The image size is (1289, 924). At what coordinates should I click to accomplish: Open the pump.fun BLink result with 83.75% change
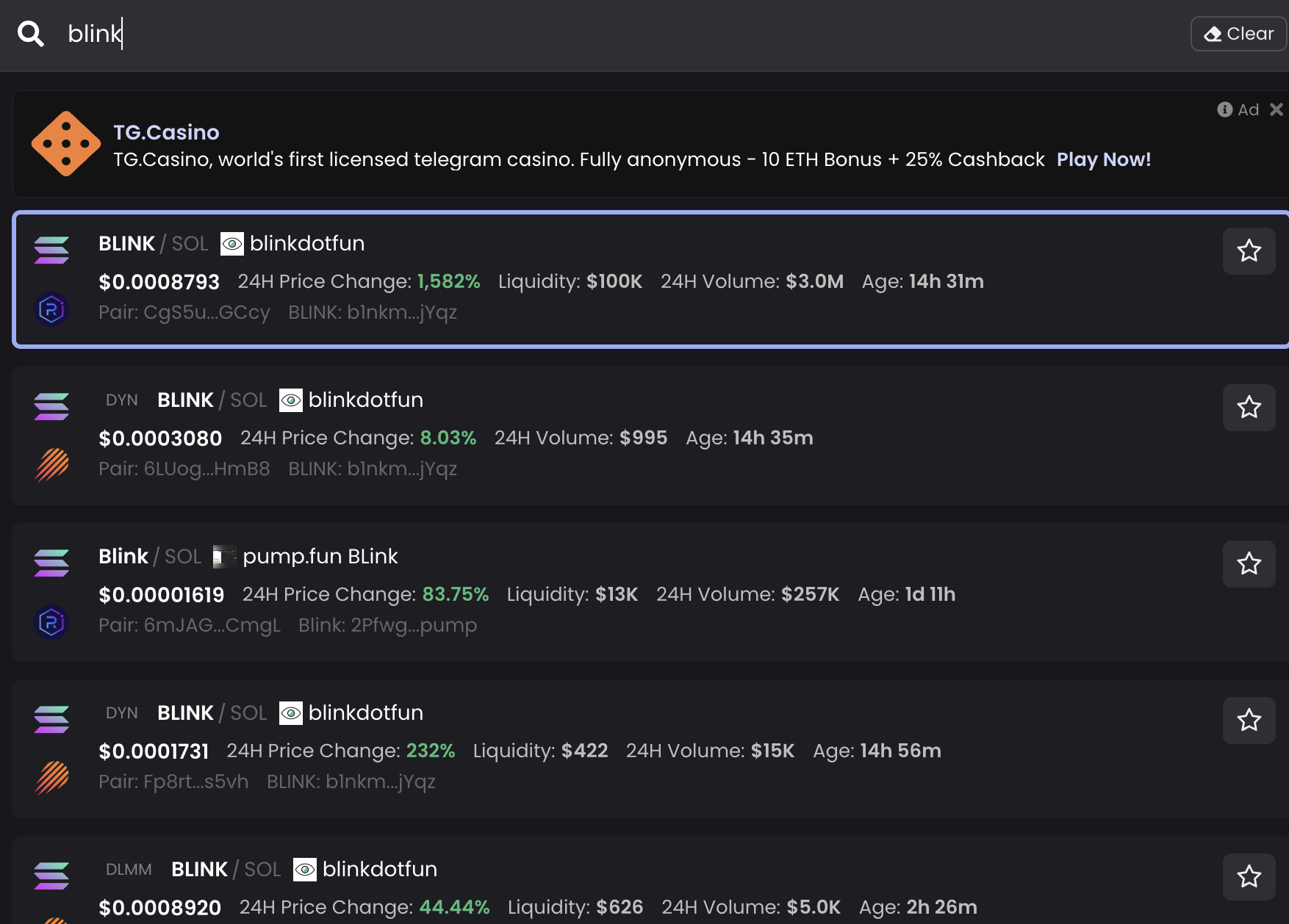point(588,593)
